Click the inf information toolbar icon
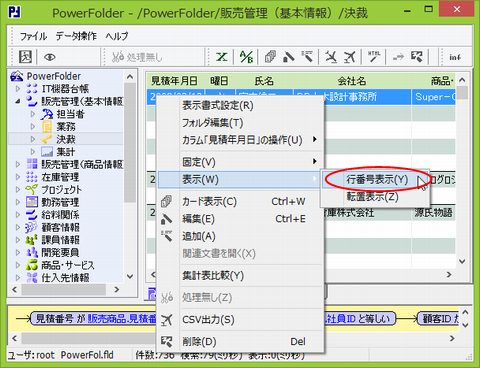 tap(455, 57)
